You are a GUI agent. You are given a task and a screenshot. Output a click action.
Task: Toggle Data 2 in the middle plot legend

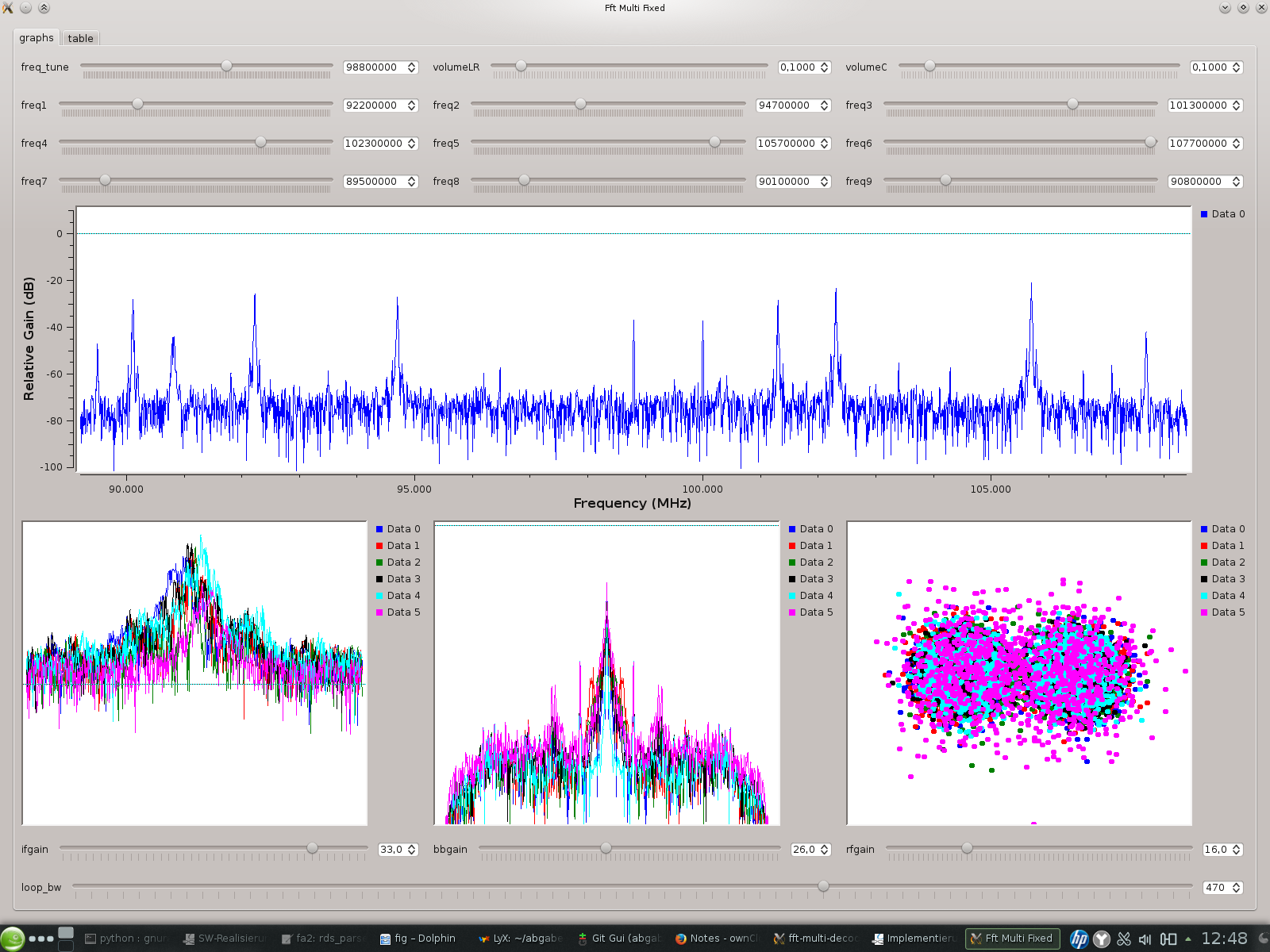814,562
